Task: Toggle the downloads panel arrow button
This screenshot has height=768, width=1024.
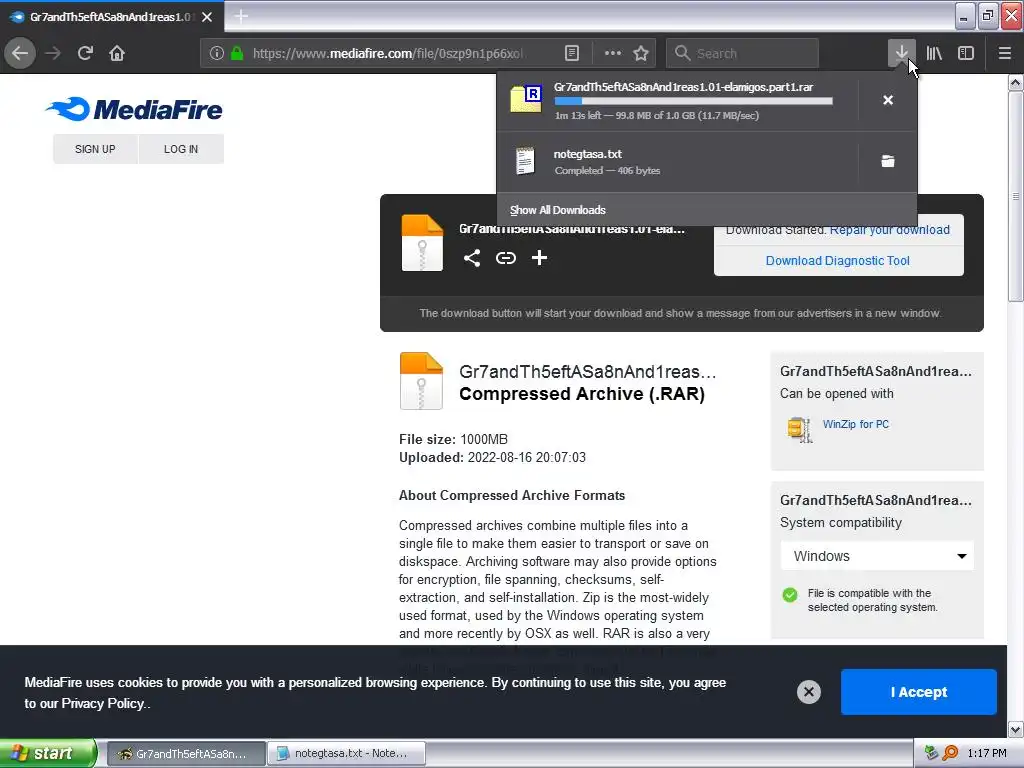Action: pyautogui.click(x=901, y=53)
